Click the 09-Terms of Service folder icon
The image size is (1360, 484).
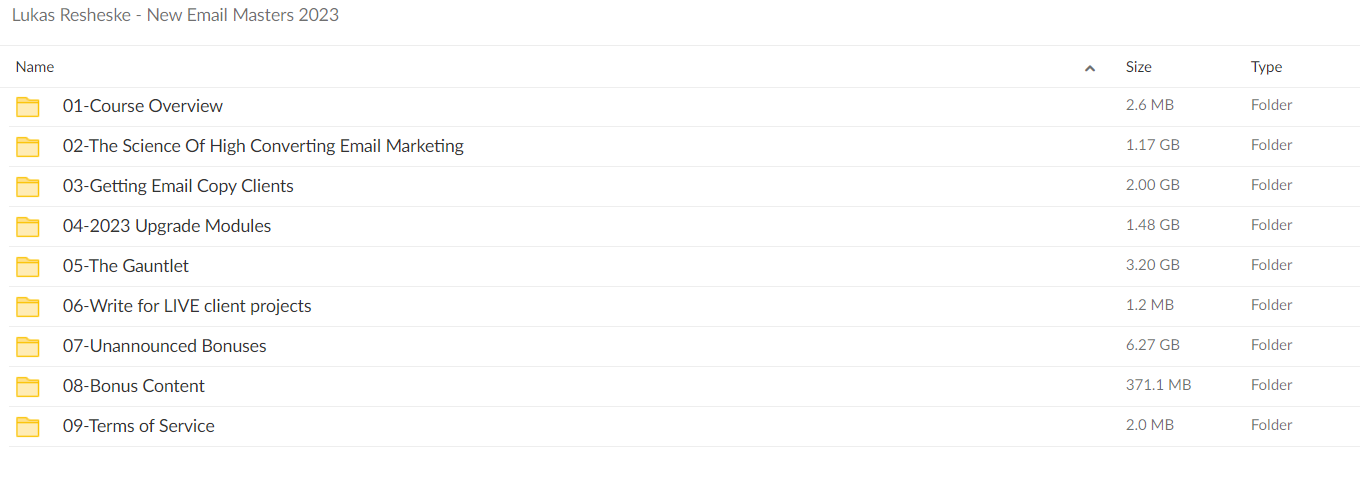(28, 427)
